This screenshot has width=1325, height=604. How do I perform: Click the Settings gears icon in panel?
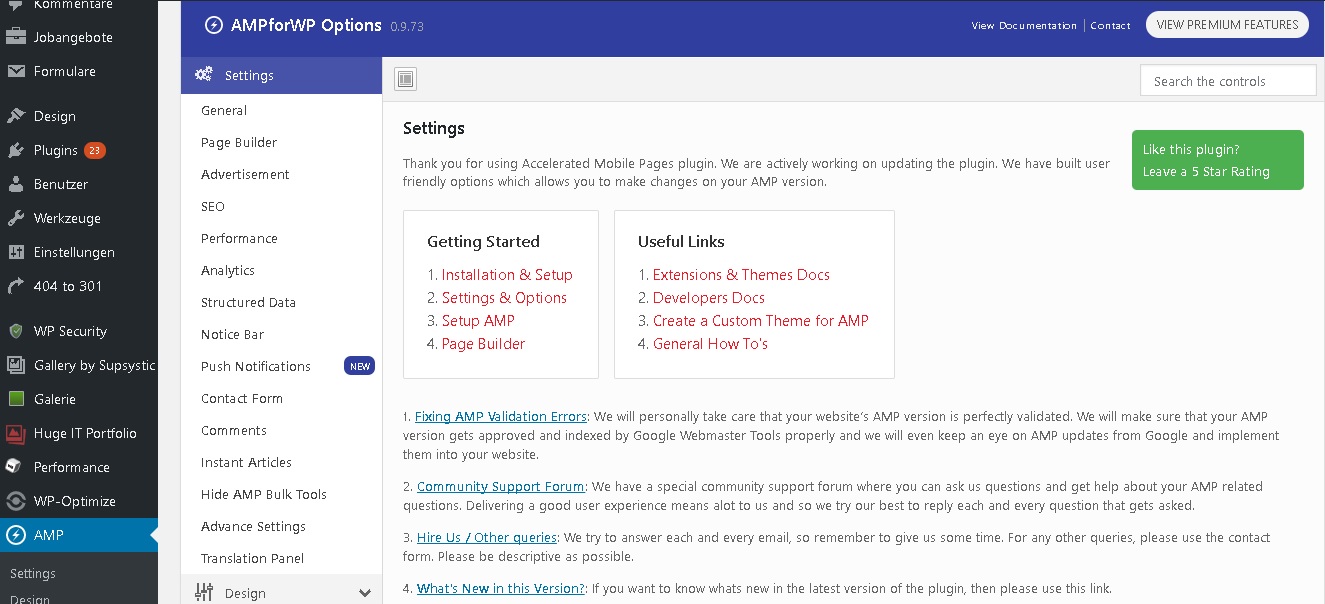click(x=204, y=75)
